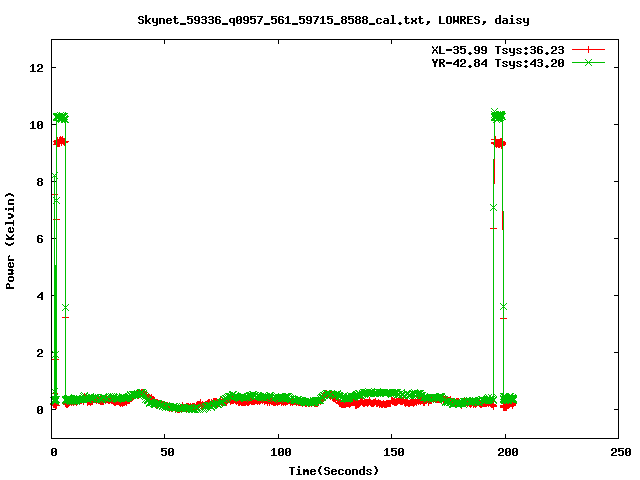Click the red XL legend line sample

pos(588,50)
